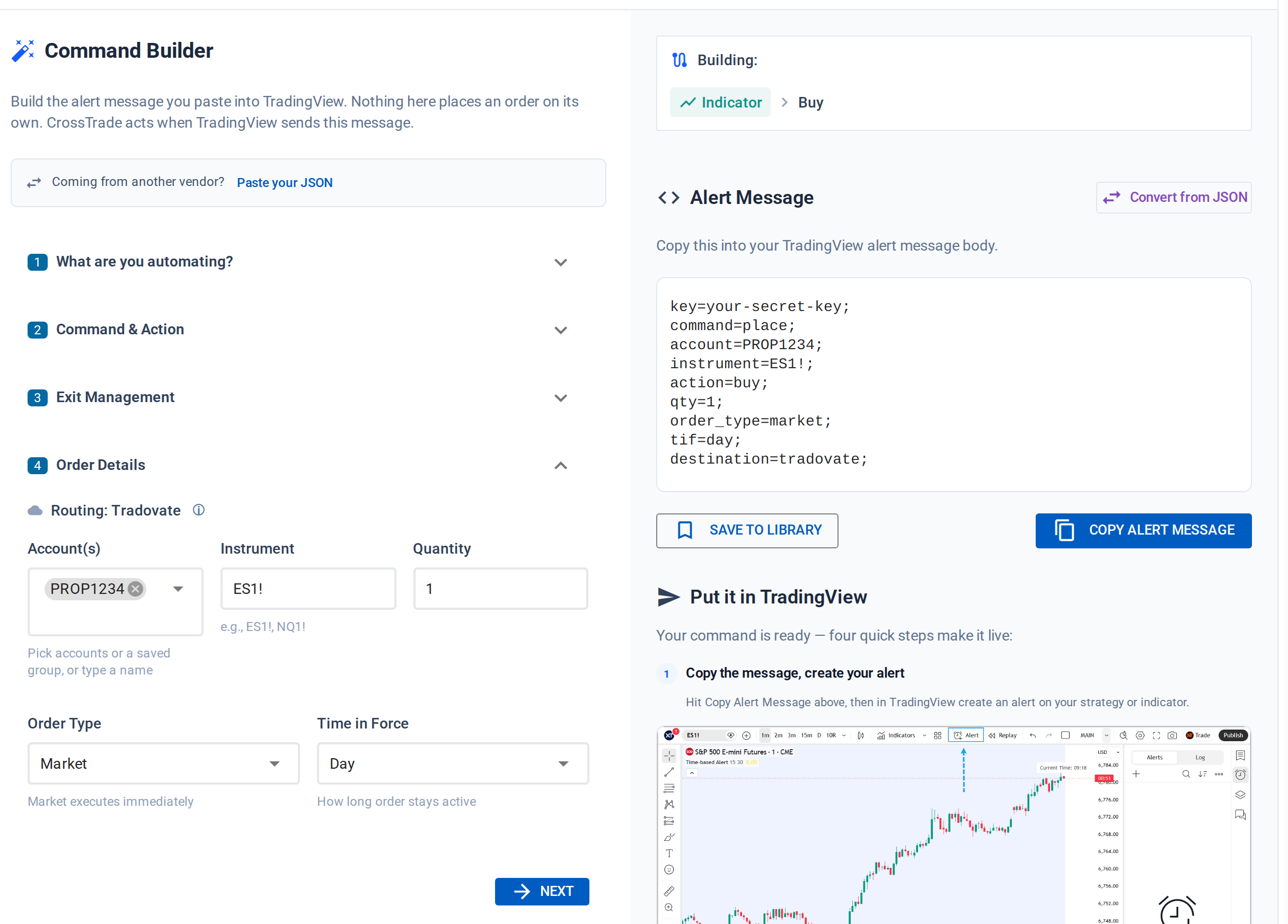1288x924 pixels.
Task: Click the NEXT button
Action: pyautogui.click(x=542, y=892)
